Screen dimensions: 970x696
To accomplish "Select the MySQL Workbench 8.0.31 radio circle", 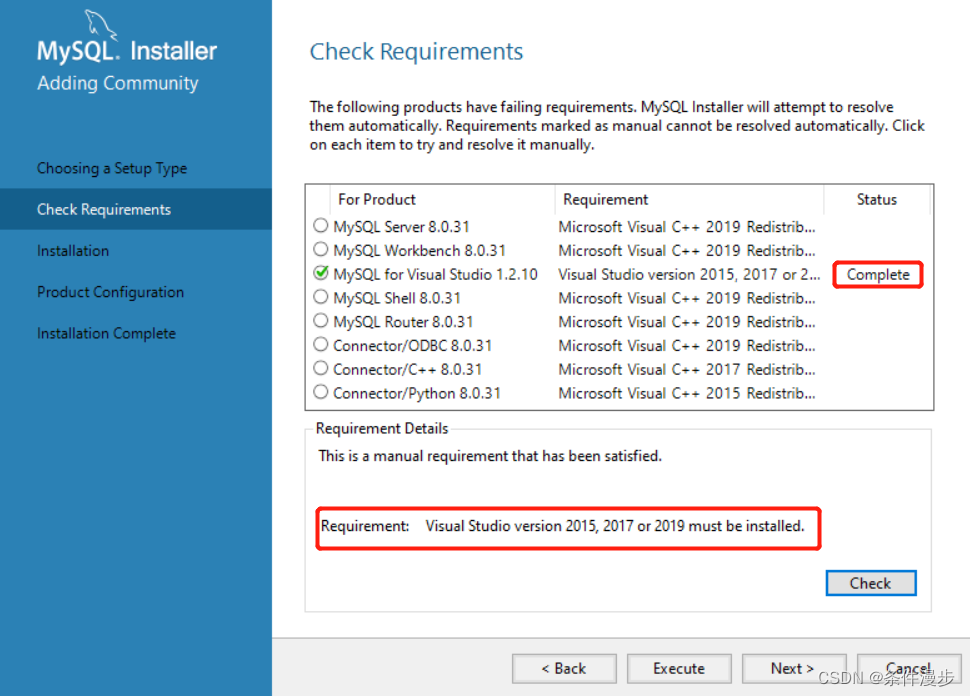I will tap(320, 249).
